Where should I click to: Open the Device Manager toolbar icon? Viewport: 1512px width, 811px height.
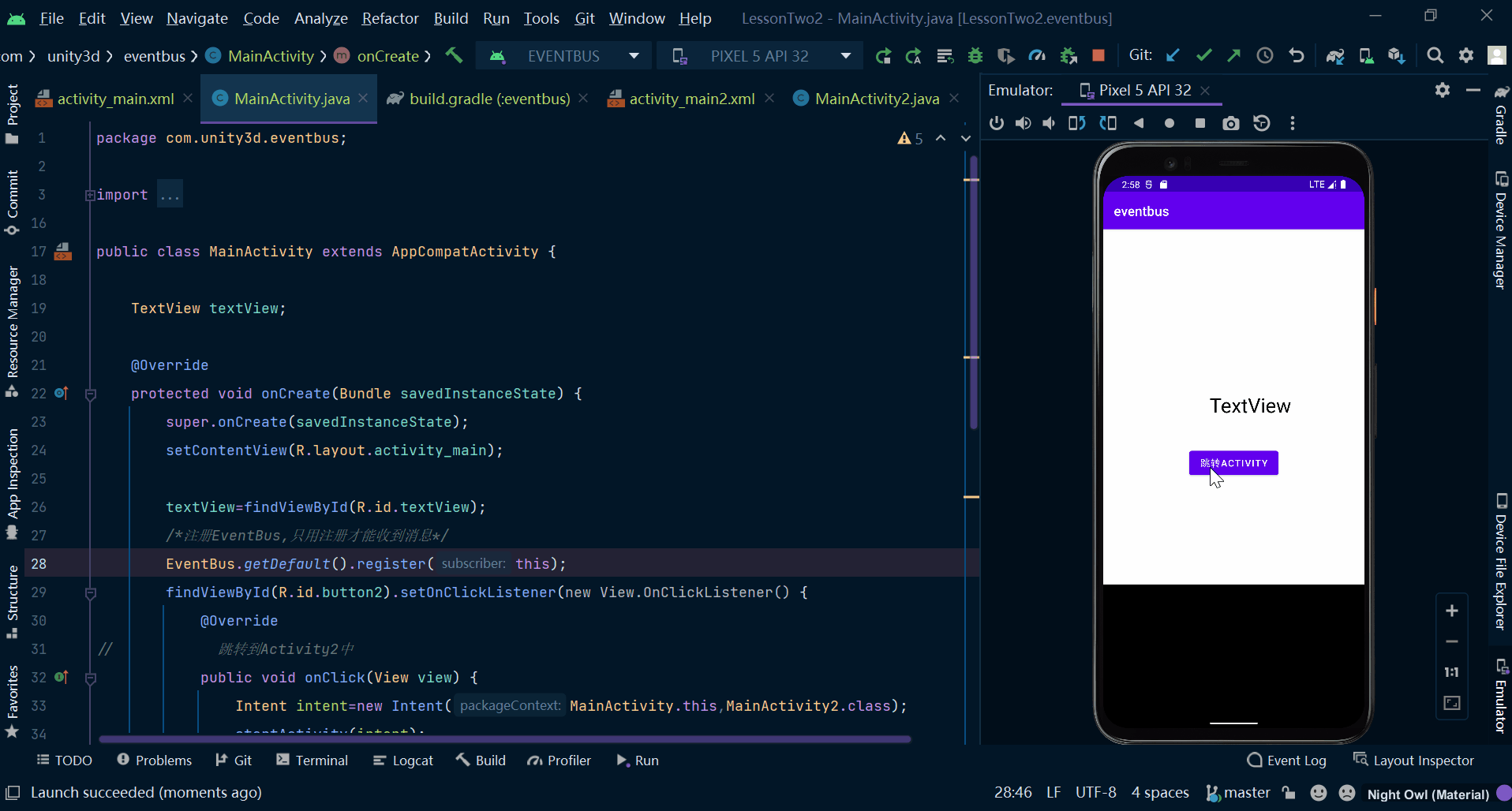click(1366, 55)
